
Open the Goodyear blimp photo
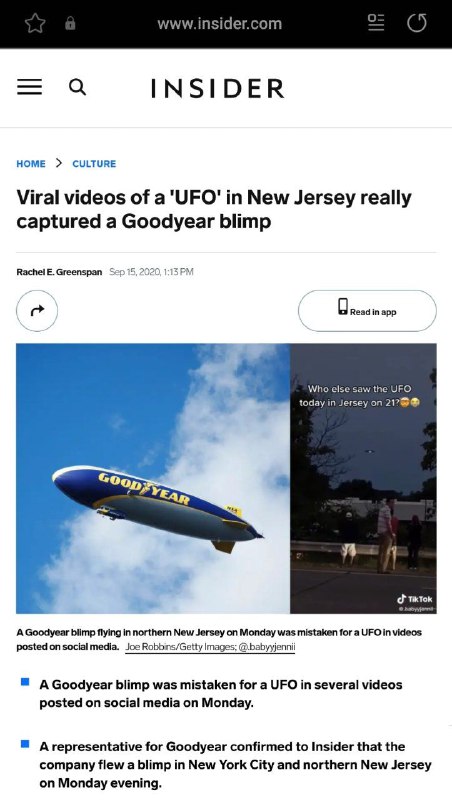[x=153, y=478]
